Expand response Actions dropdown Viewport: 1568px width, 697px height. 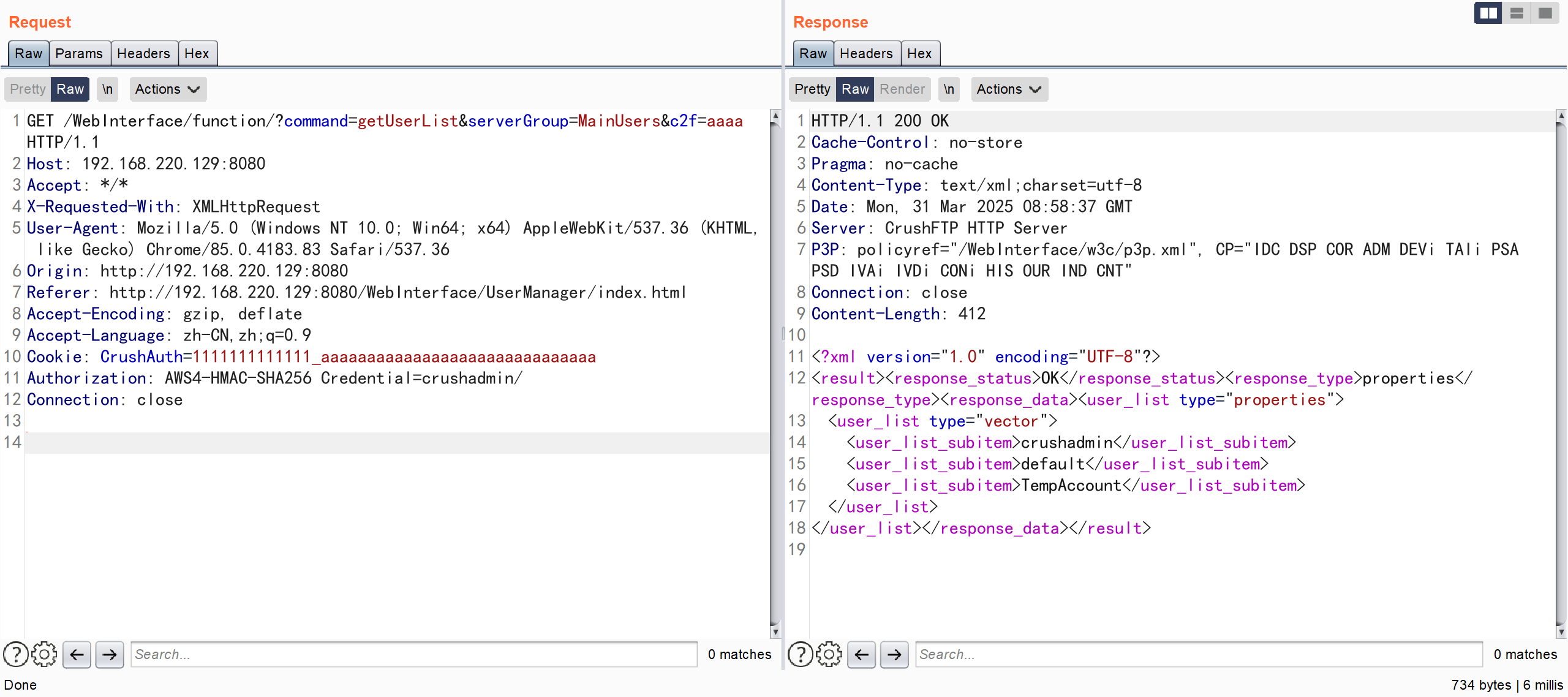[x=1009, y=89]
